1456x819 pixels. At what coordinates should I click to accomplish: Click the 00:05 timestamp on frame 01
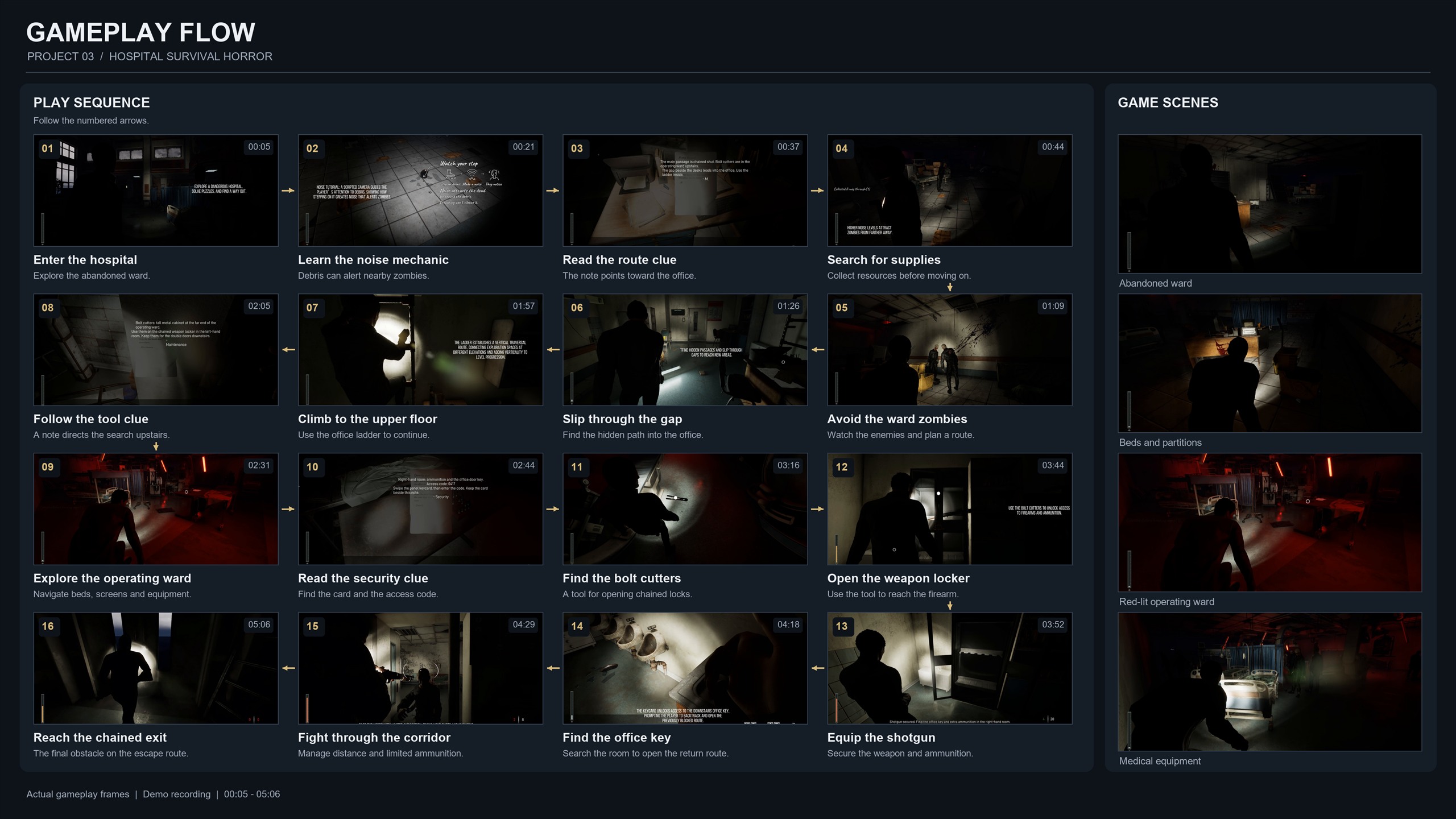click(x=259, y=147)
